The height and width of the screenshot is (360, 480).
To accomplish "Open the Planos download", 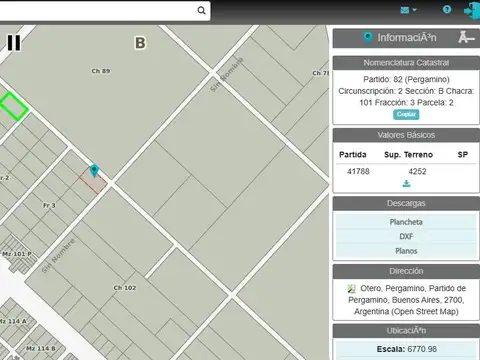I will point(406,251).
